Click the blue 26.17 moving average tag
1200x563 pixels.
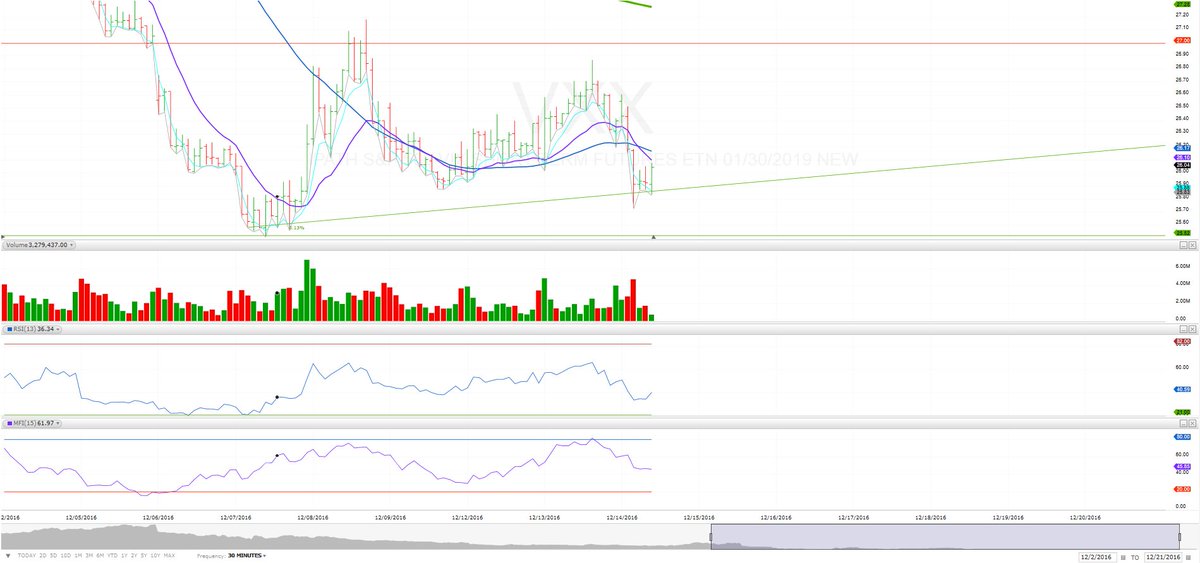click(1182, 148)
